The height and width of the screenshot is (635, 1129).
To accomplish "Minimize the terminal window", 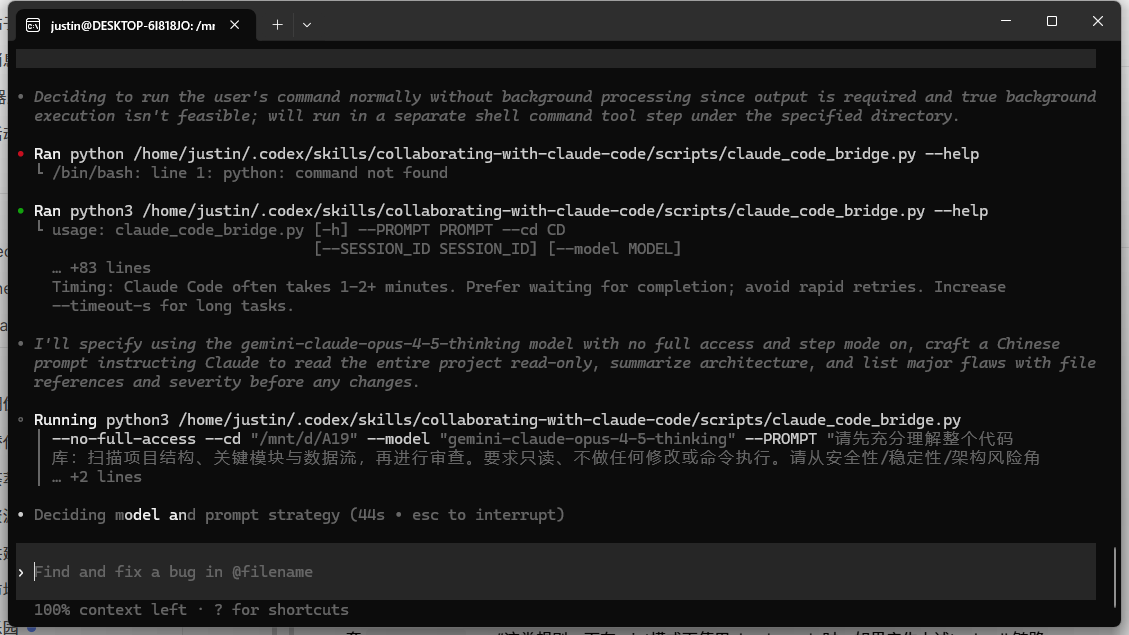I will click(1006, 21).
